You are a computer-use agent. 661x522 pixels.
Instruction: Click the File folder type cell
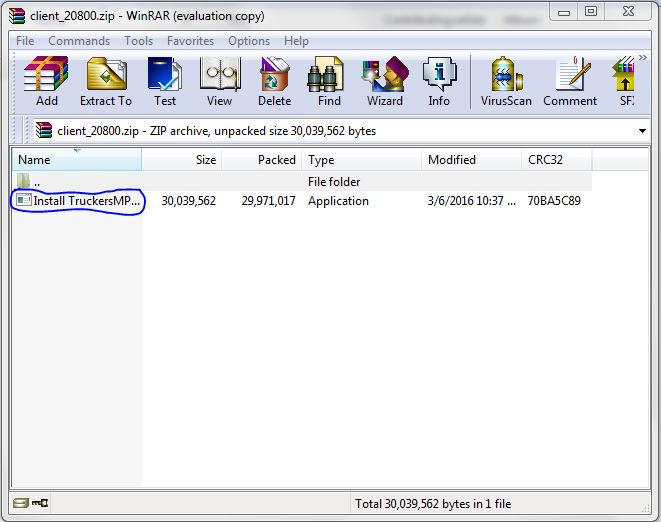334,182
